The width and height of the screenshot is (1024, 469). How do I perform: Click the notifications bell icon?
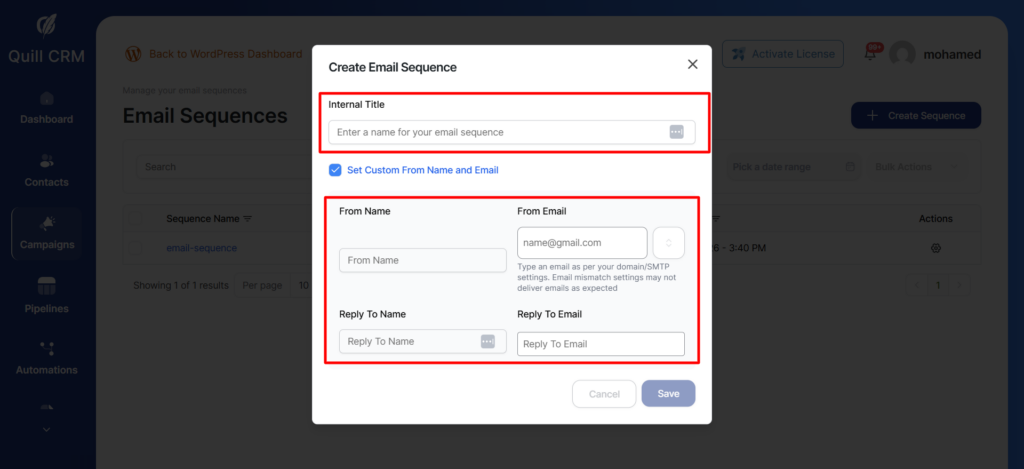(870, 54)
